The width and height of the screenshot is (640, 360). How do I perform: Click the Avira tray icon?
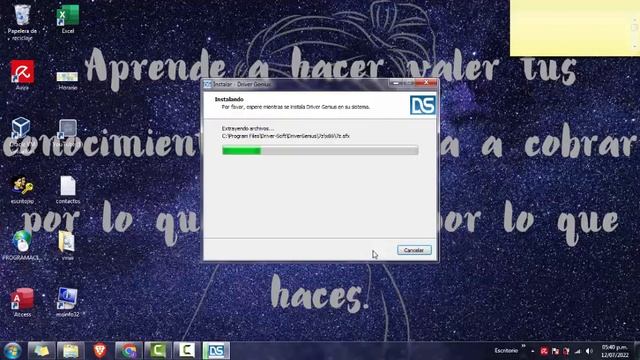[x=544, y=351]
